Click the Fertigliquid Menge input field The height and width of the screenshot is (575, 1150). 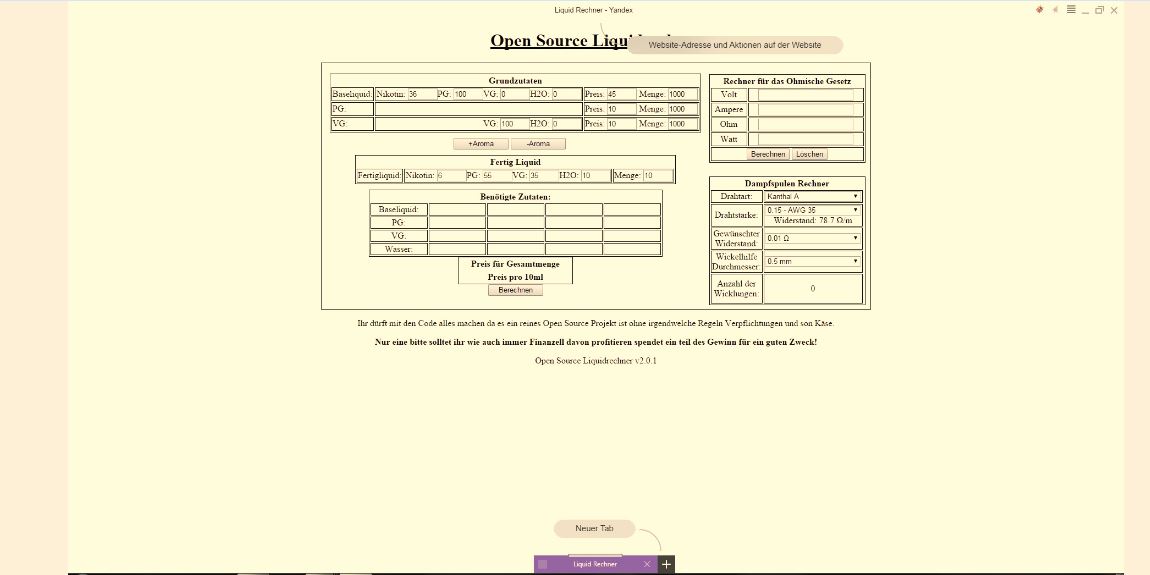tap(657, 175)
